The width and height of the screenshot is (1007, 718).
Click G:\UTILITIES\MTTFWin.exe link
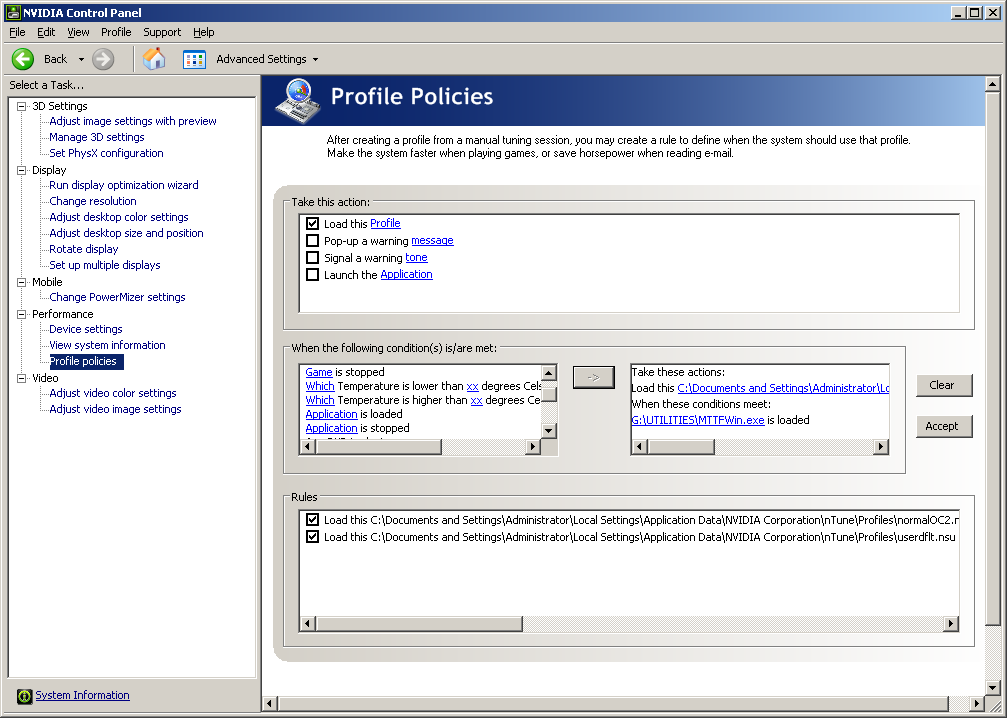click(698, 420)
